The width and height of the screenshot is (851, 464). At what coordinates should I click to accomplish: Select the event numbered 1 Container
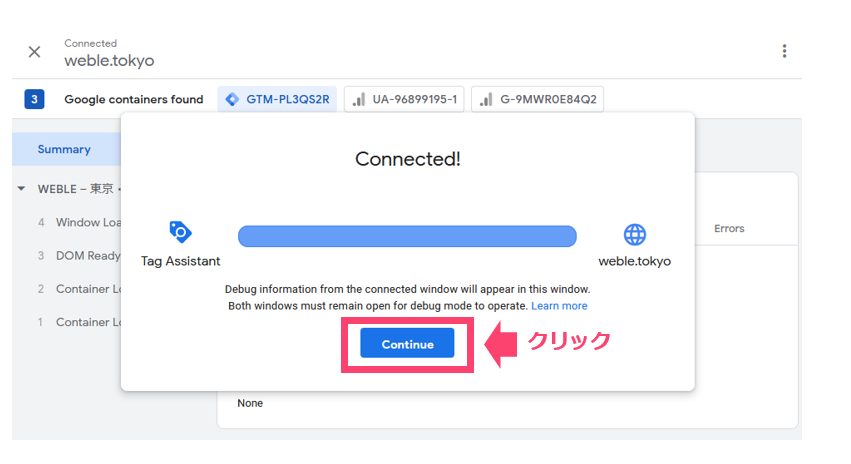pyautogui.click(x=79, y=322)
